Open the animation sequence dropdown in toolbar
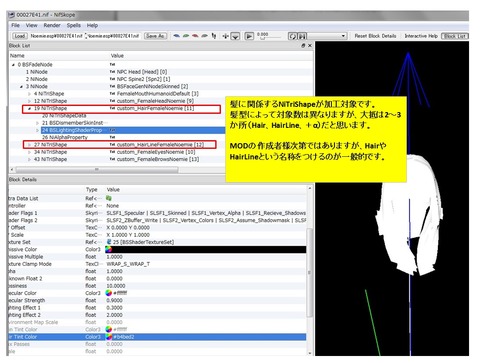The height and width of the screenshot is (363, 480). click(x=327, y=36)
